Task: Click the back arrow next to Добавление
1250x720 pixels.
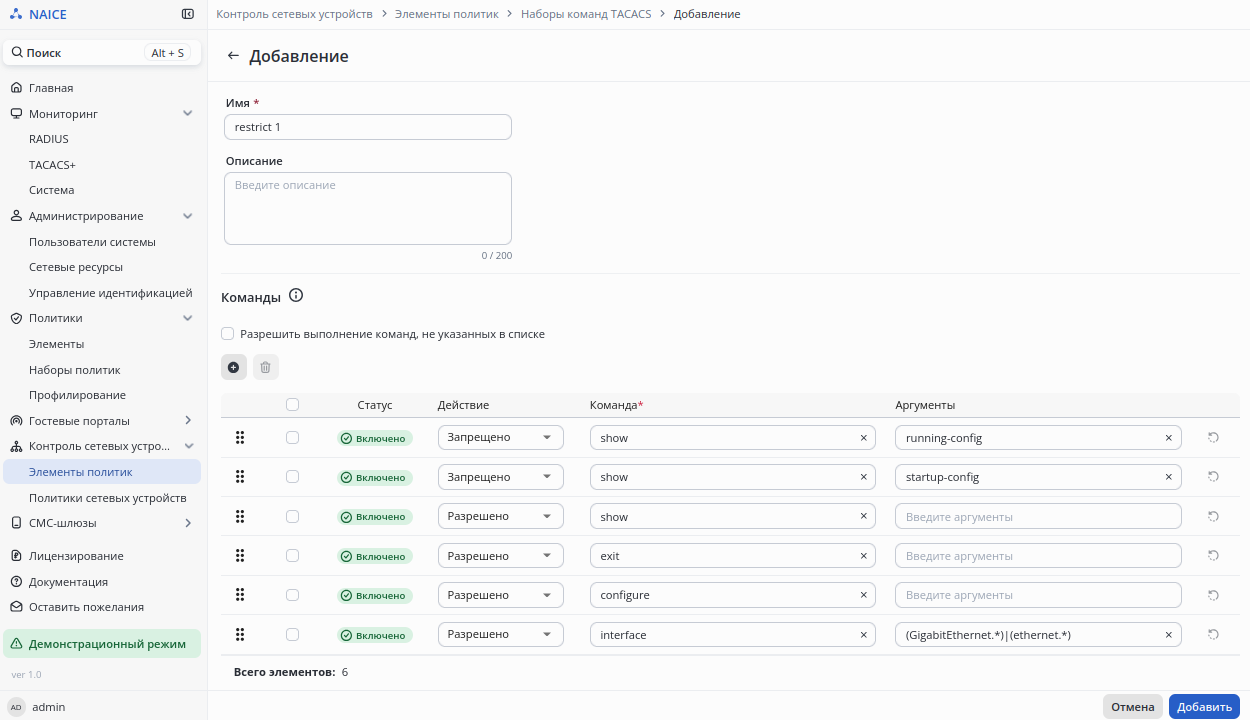Action: point(233,56)
